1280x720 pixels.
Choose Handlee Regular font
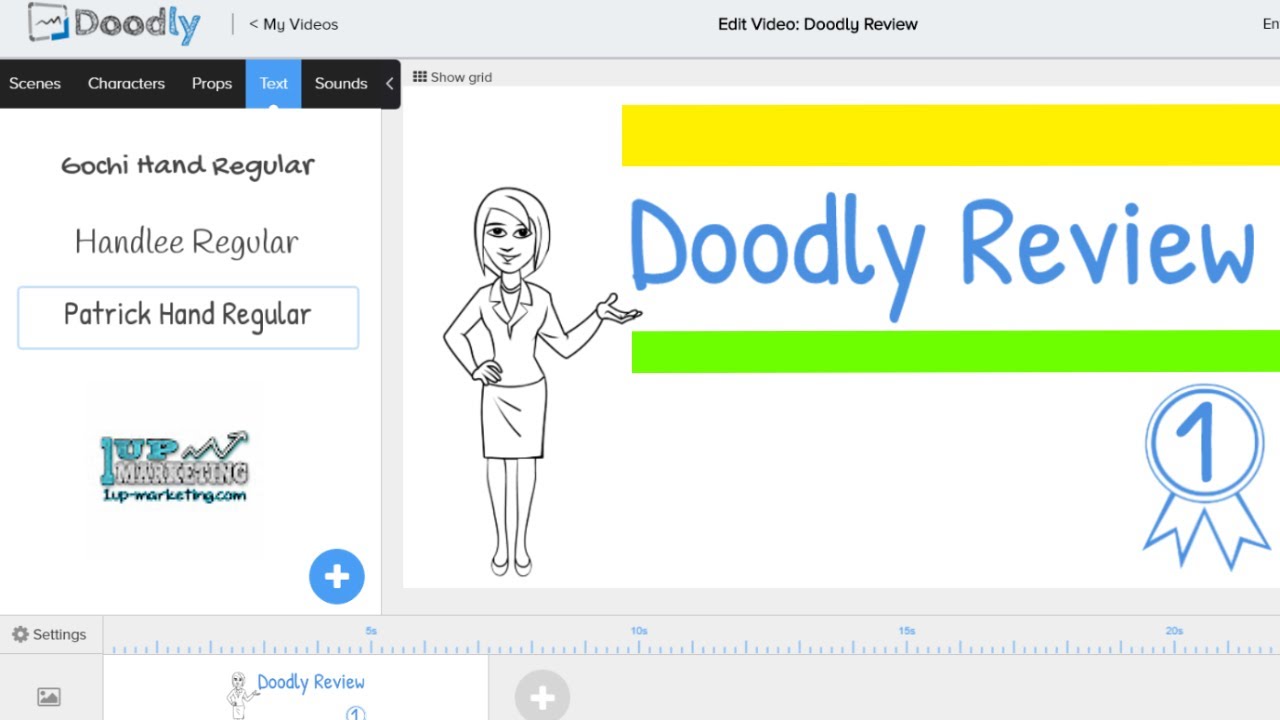pyautogui.click(x=187, y=242)
